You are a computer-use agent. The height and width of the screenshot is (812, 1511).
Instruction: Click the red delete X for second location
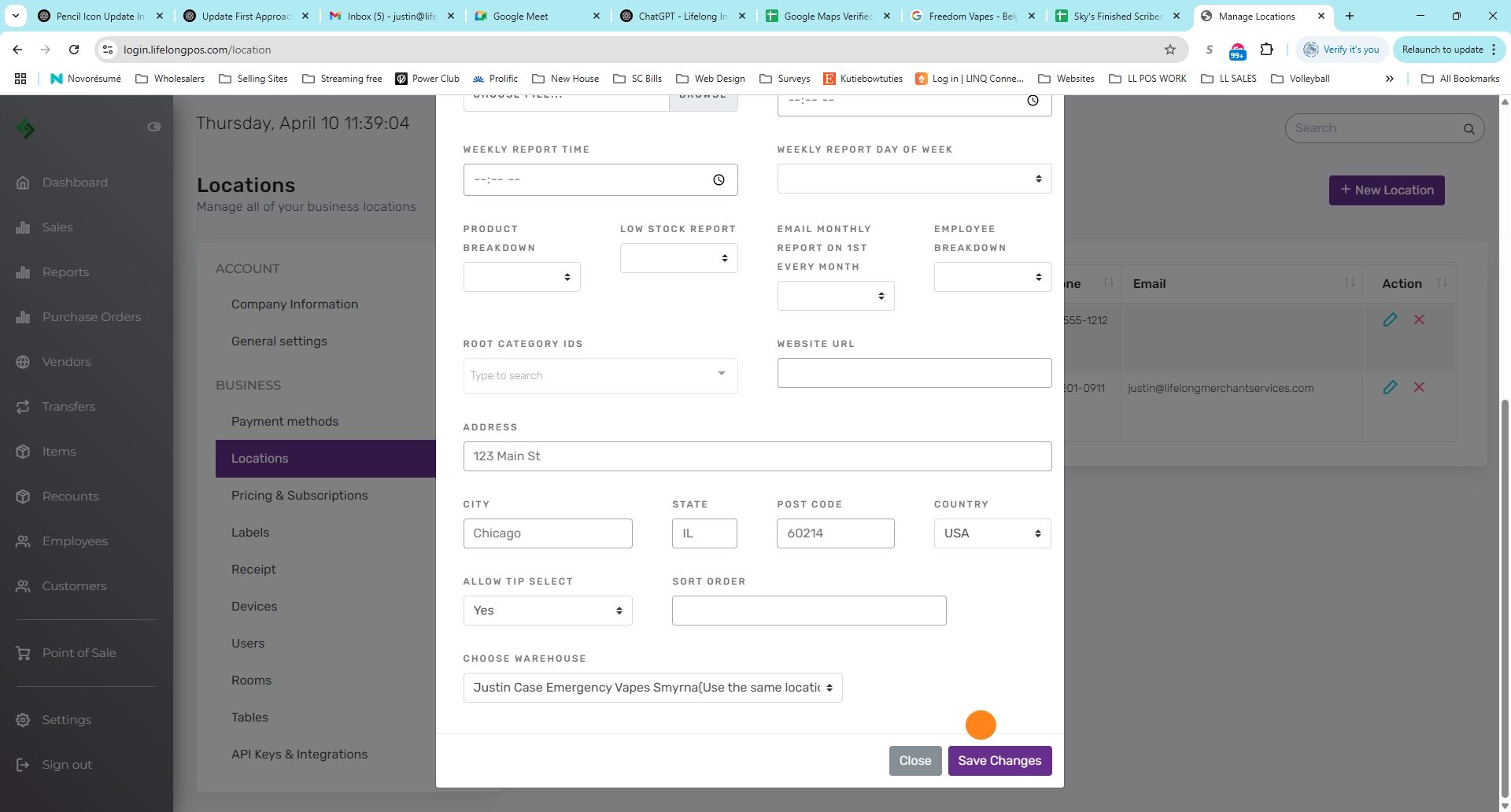(x=1419, y=387)
